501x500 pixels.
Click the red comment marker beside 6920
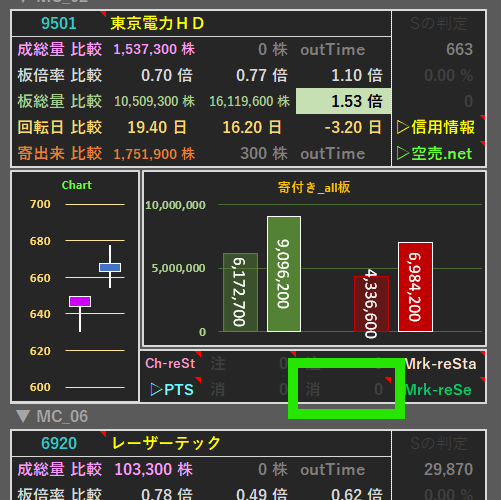(x=103, y=433)
